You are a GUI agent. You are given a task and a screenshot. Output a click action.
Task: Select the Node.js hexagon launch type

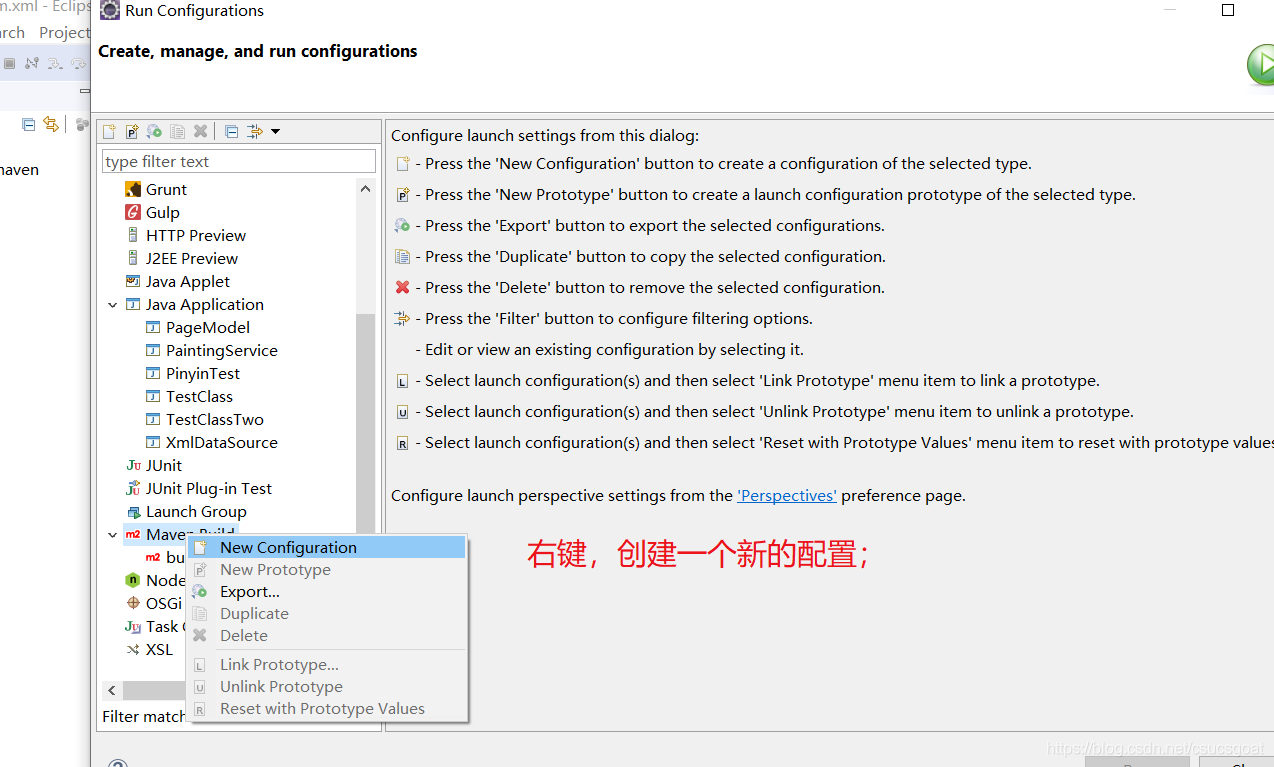pos(155,580)
